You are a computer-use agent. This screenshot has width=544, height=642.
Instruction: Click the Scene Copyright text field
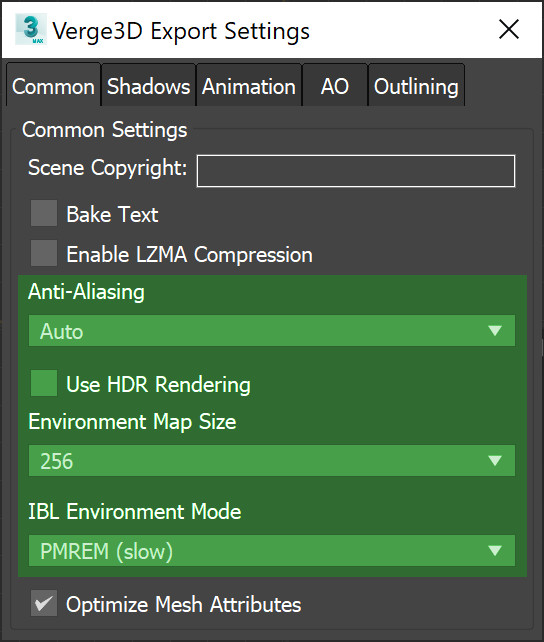[x=356, y=171]
